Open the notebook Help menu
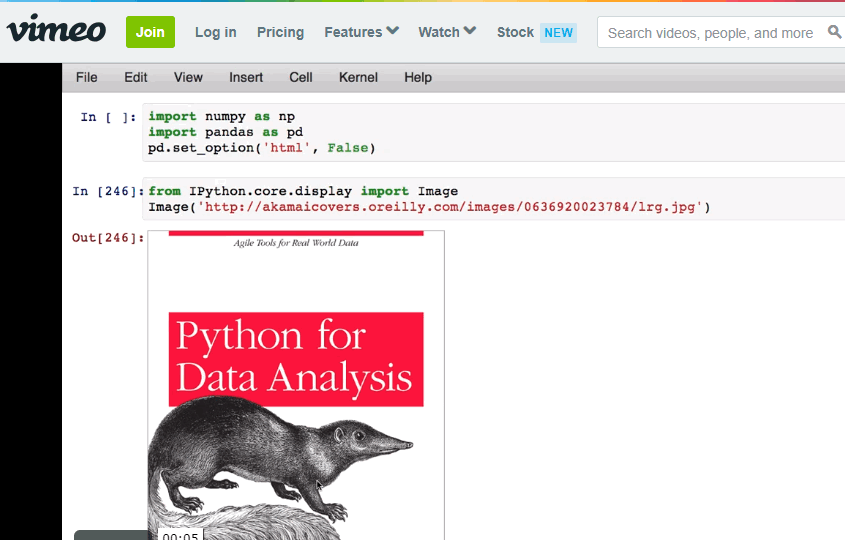 tap(418, 78)
